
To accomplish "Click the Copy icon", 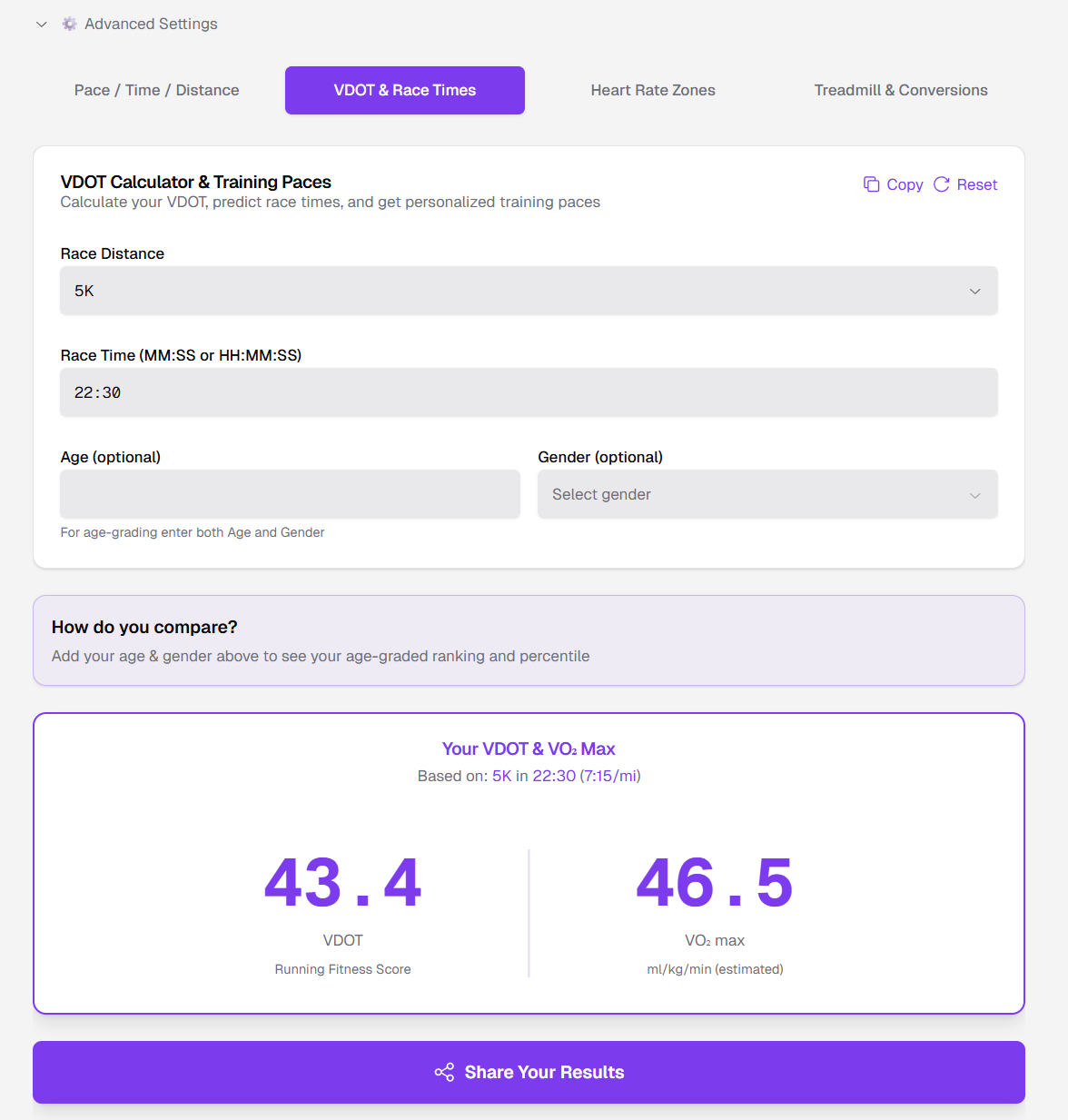I will (x=871, y=184).
